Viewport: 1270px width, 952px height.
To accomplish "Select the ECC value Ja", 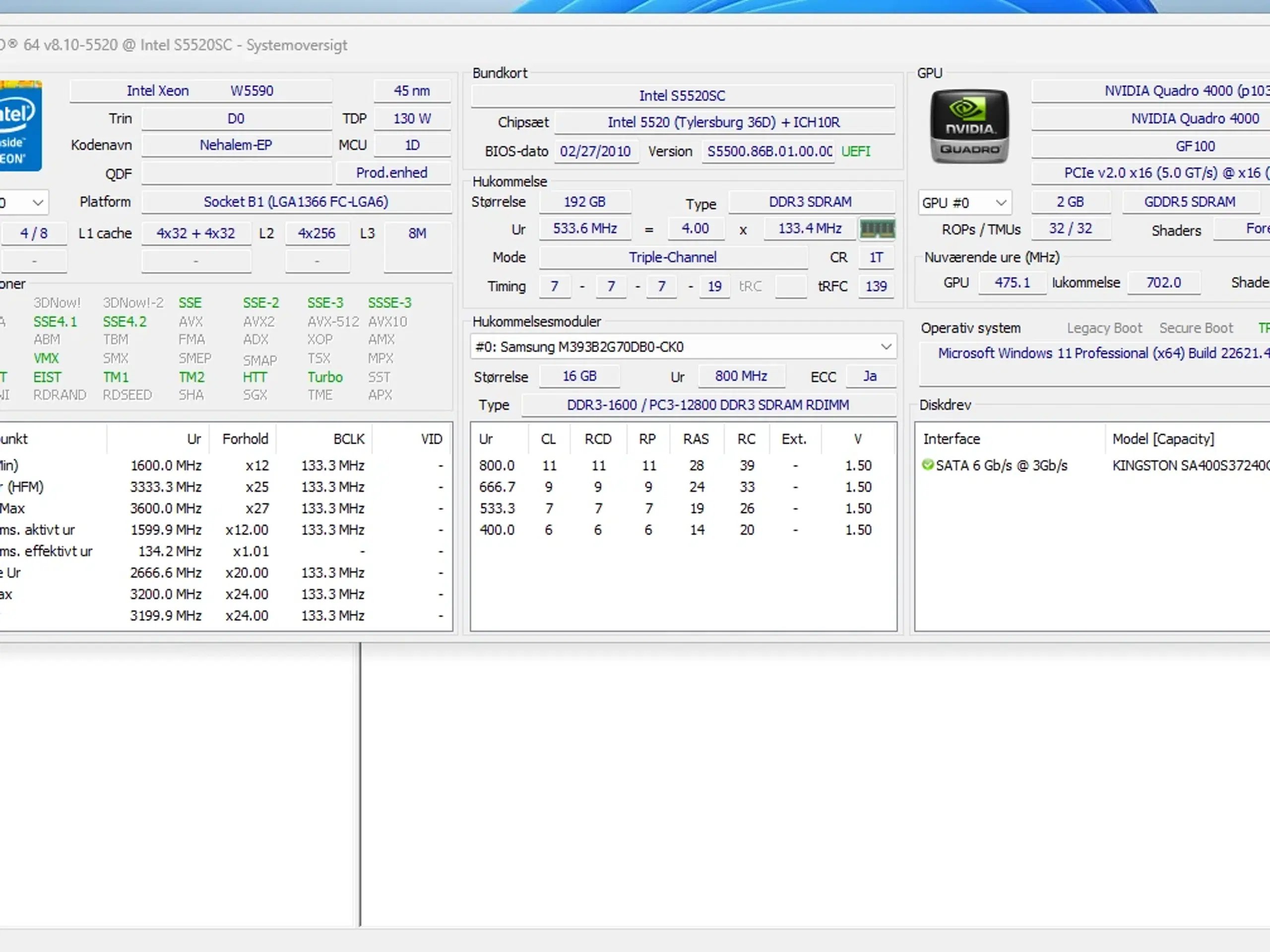I will click(871, 376).
